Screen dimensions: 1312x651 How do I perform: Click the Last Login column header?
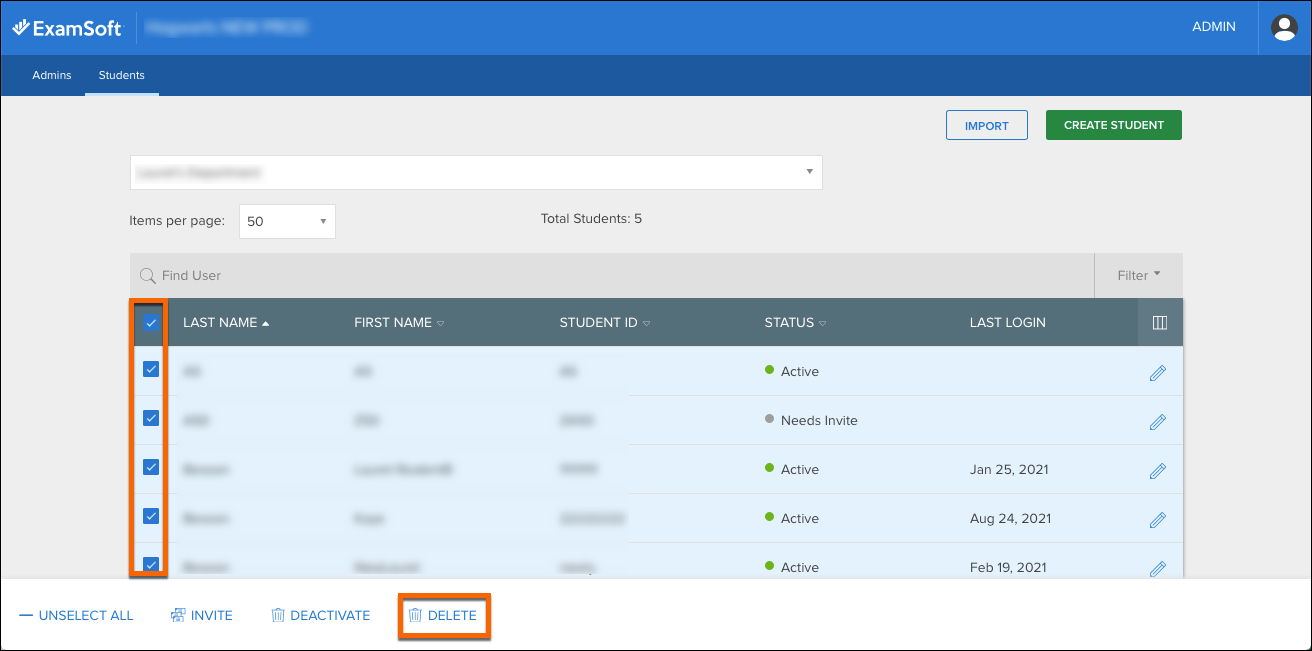tap(1007, 323)
